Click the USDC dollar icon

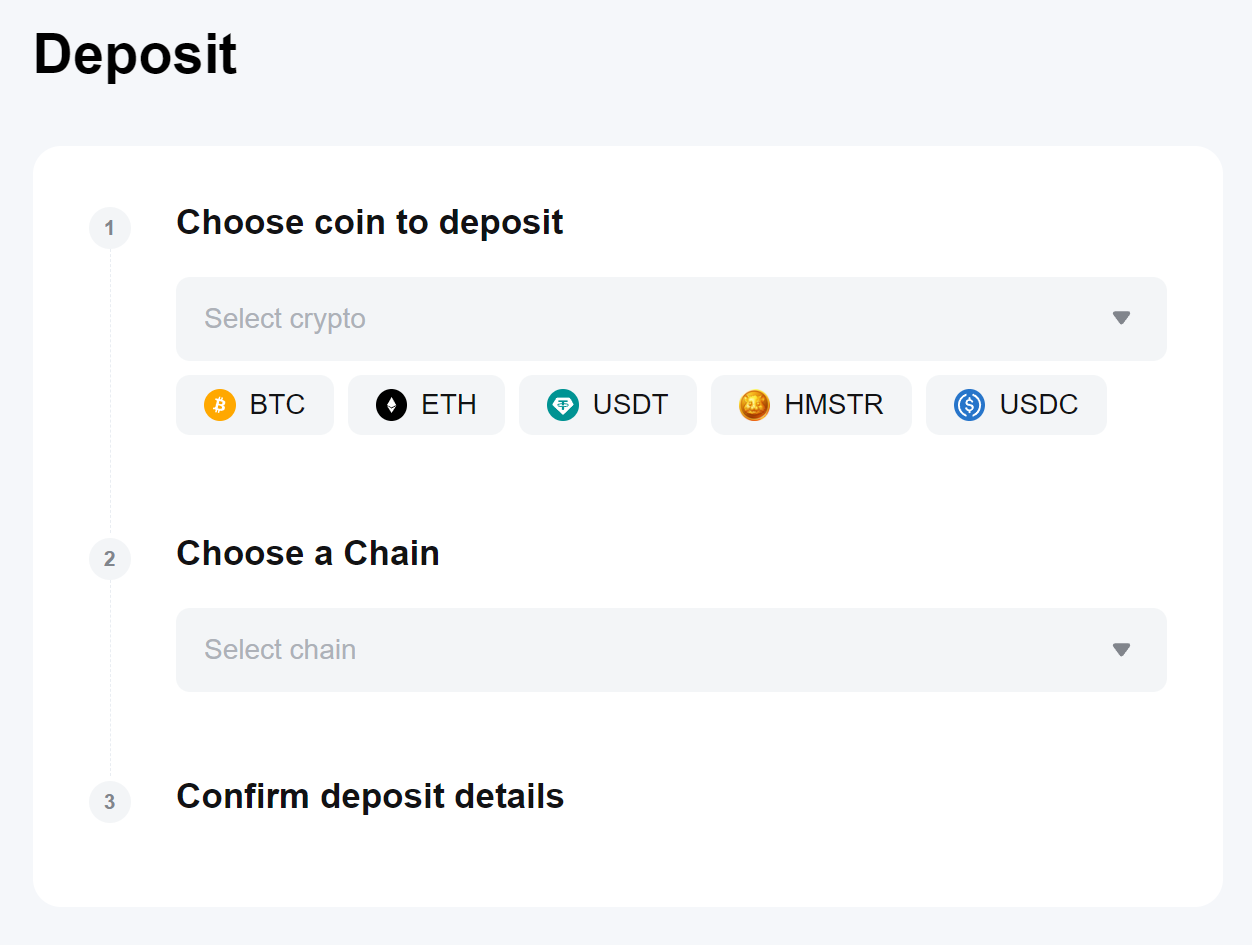pos(968,405)
